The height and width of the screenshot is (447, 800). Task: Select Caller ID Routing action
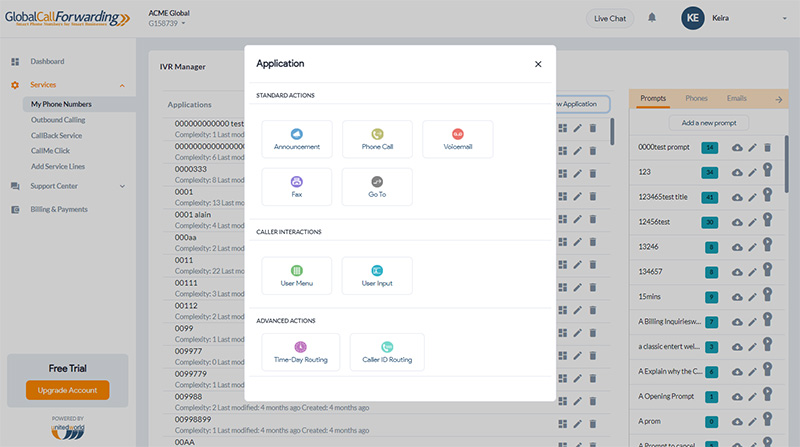pyautogui.click(x=387, y=352)
